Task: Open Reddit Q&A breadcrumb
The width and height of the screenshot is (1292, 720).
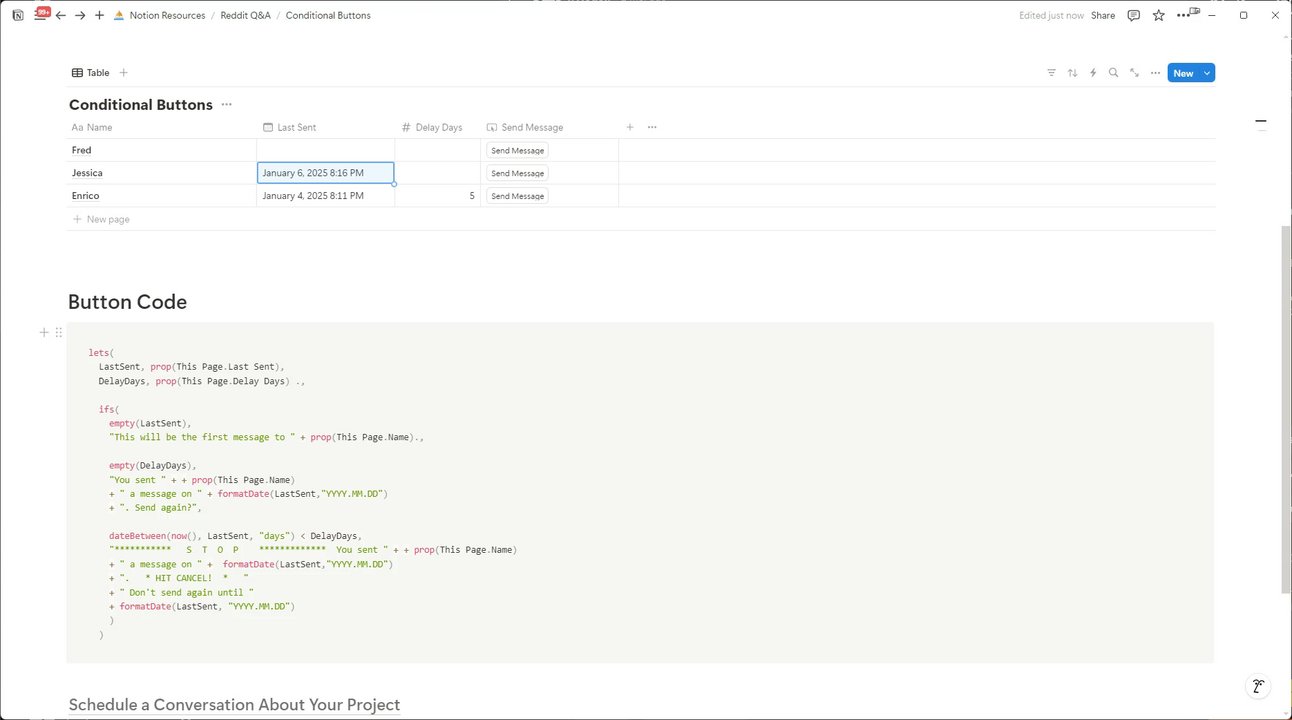Action: click(x=245, y=16)
